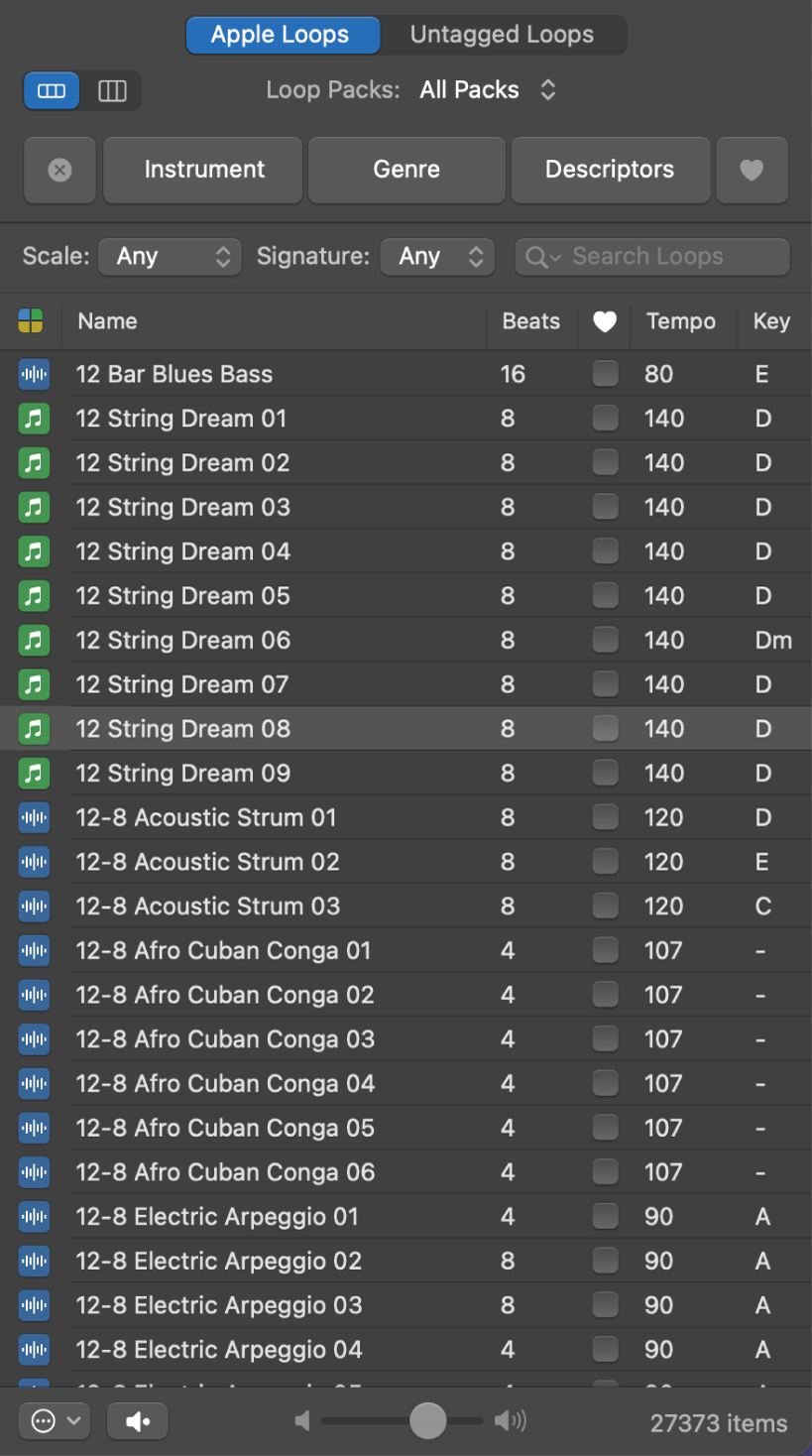Image resolution: width=812 pixels, height=1456 pixels.
Task: Check favorite box for 12 String Dream 07
Action: tap(605, 684)
